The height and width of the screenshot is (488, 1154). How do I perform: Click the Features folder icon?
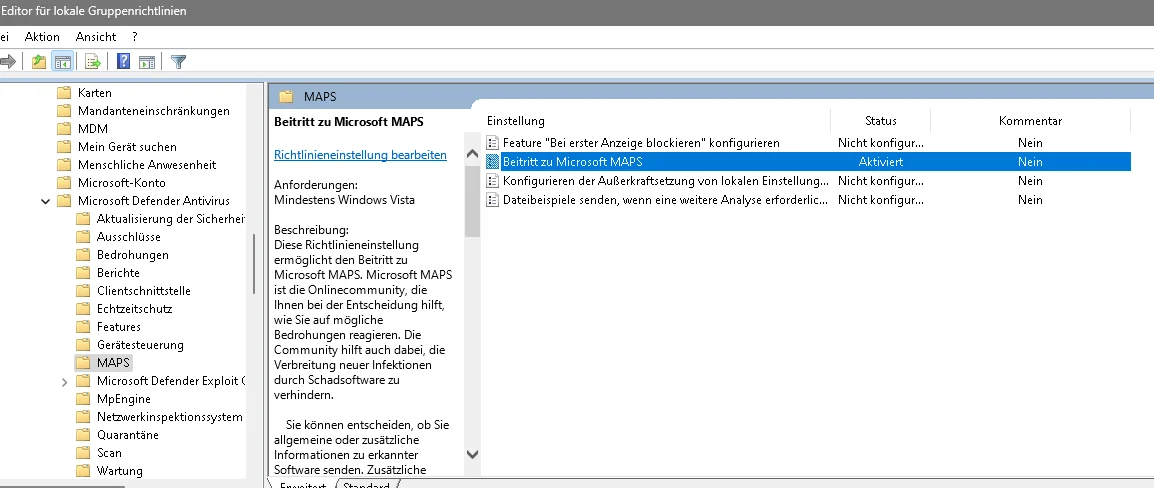pyautogui.click(x=83, y=327)
